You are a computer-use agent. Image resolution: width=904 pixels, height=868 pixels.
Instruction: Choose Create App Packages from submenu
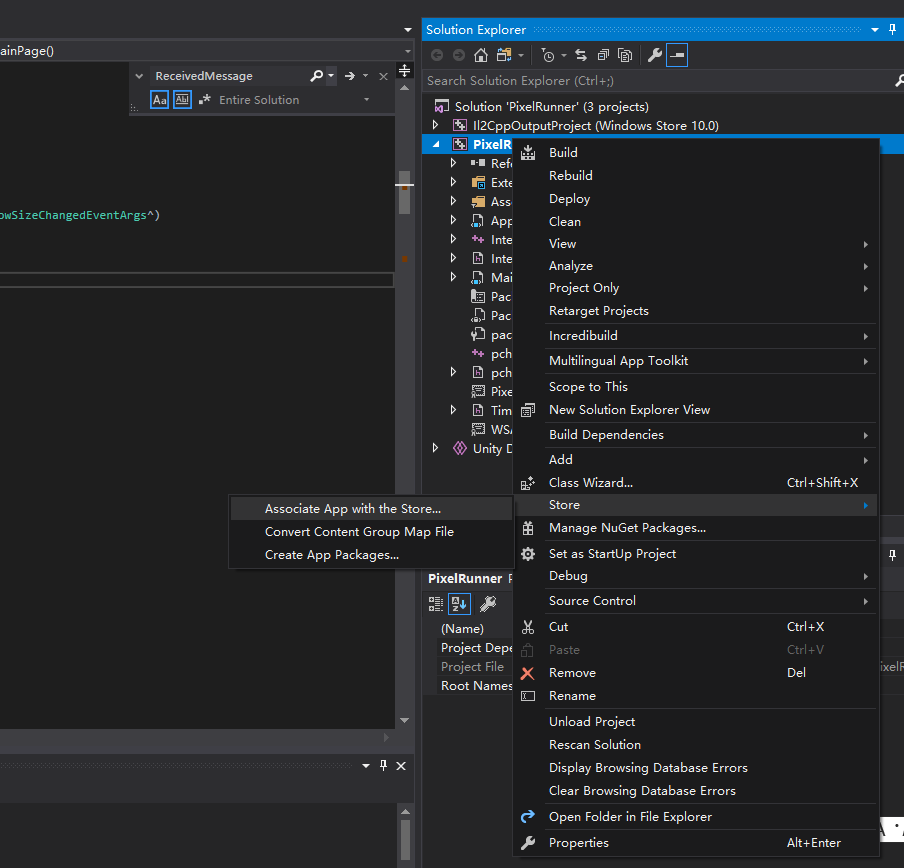pyautogui.click(x=331, y=555)
